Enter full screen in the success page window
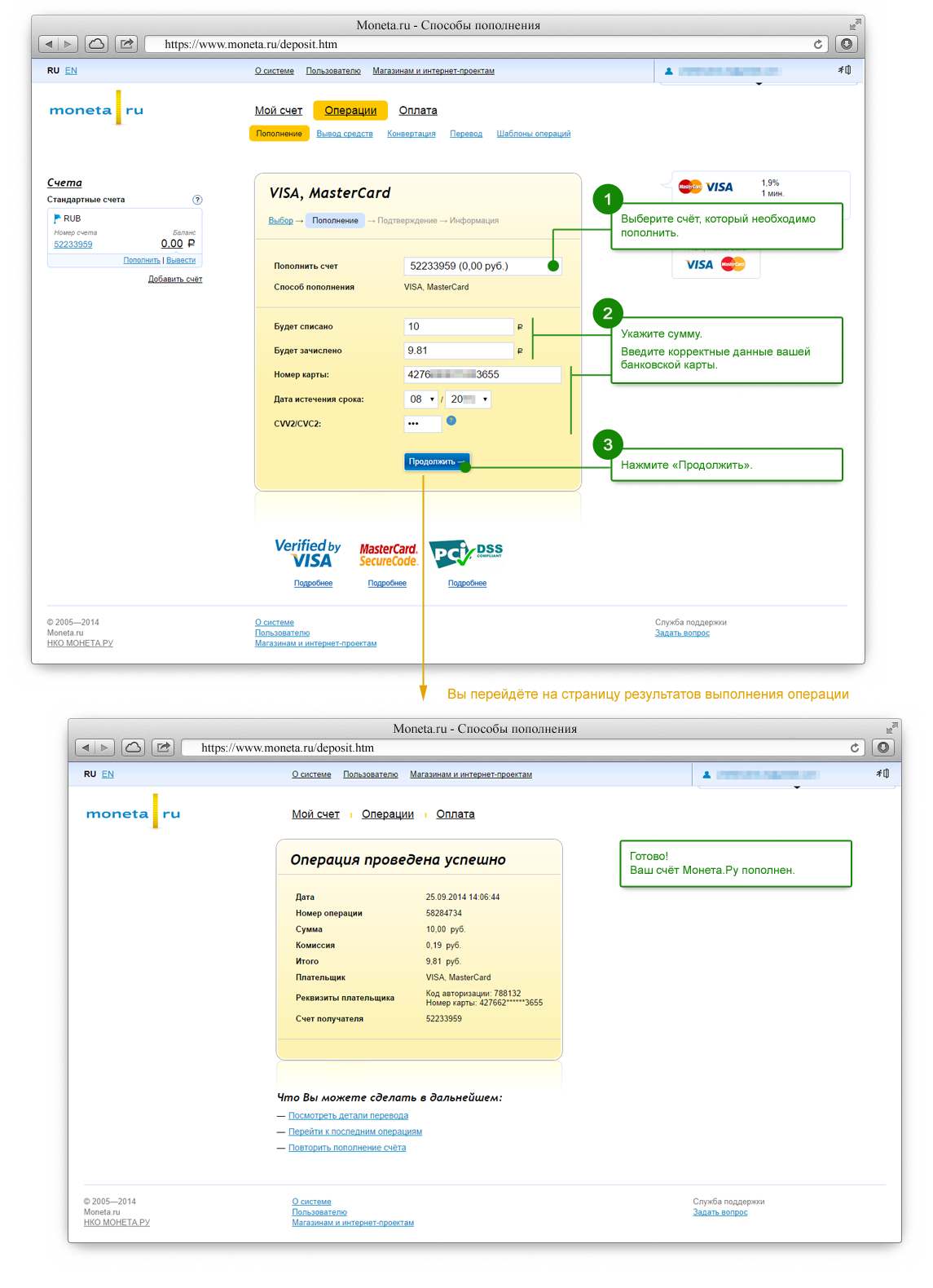 coord(891,728)
